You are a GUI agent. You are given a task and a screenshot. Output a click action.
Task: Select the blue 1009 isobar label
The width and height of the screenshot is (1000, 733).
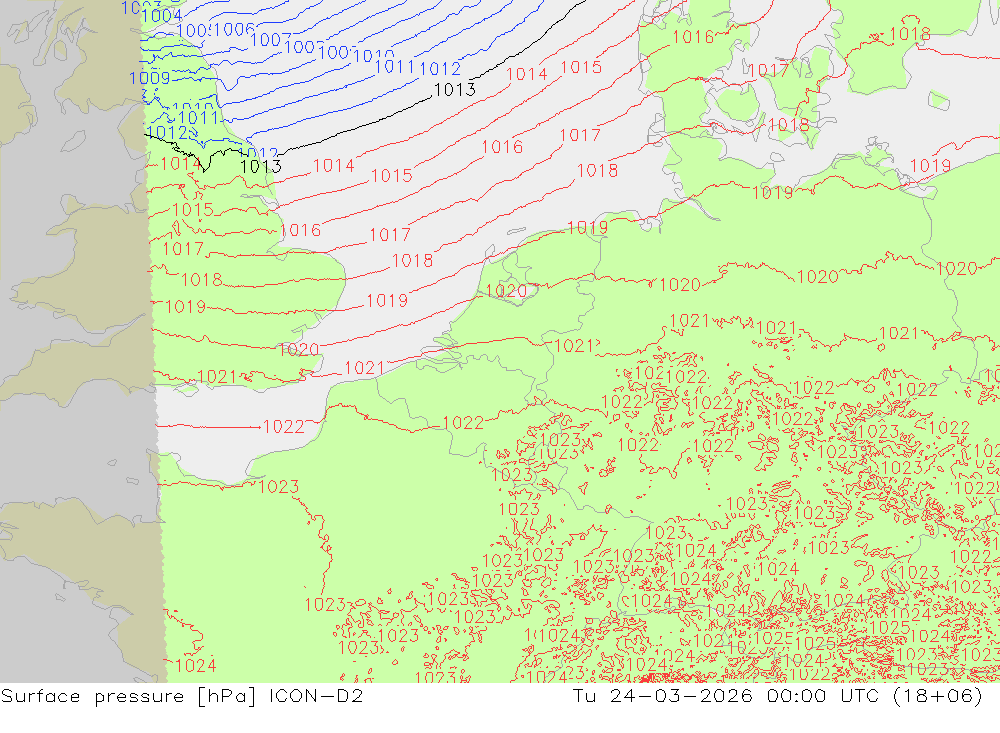pos(150,78)
